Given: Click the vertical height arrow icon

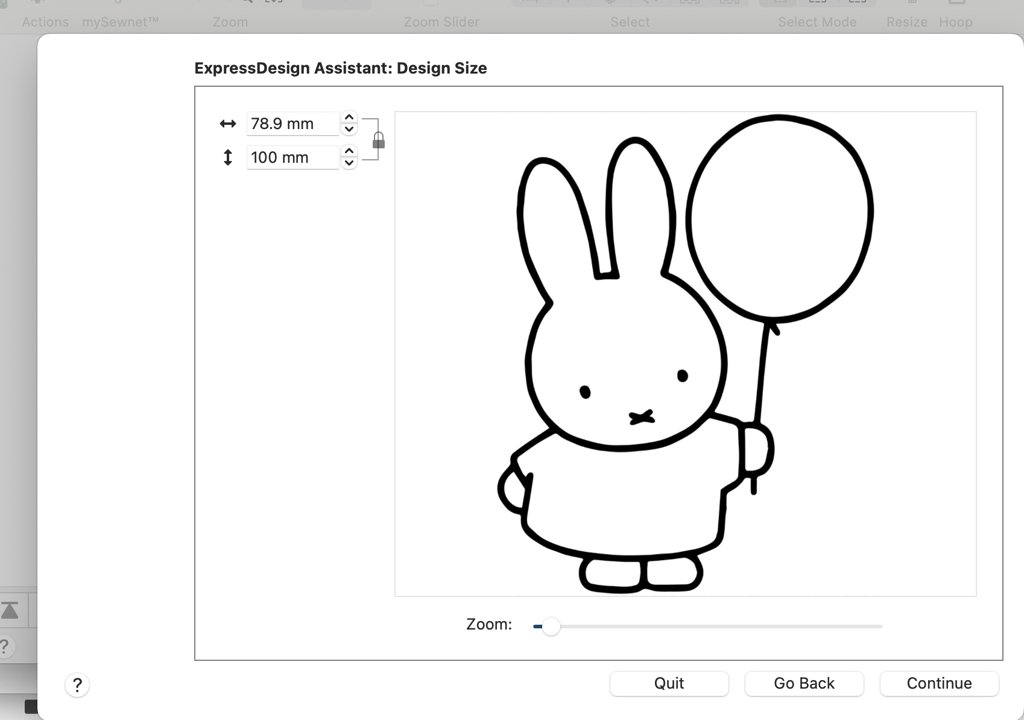Looking at the screenshot, I should pos(227,157).
